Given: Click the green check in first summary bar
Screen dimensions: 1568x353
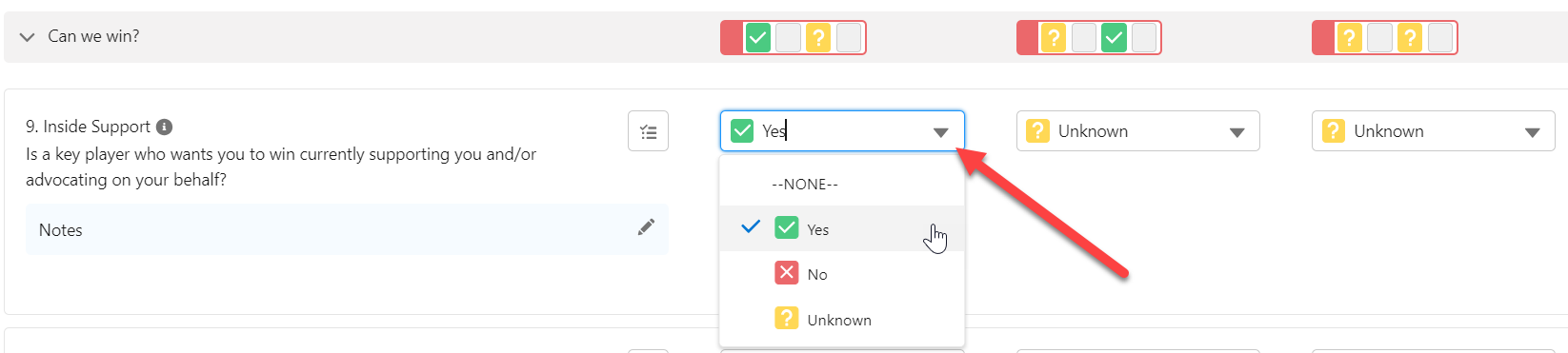Looking at the screenshot, I should 757,38.
